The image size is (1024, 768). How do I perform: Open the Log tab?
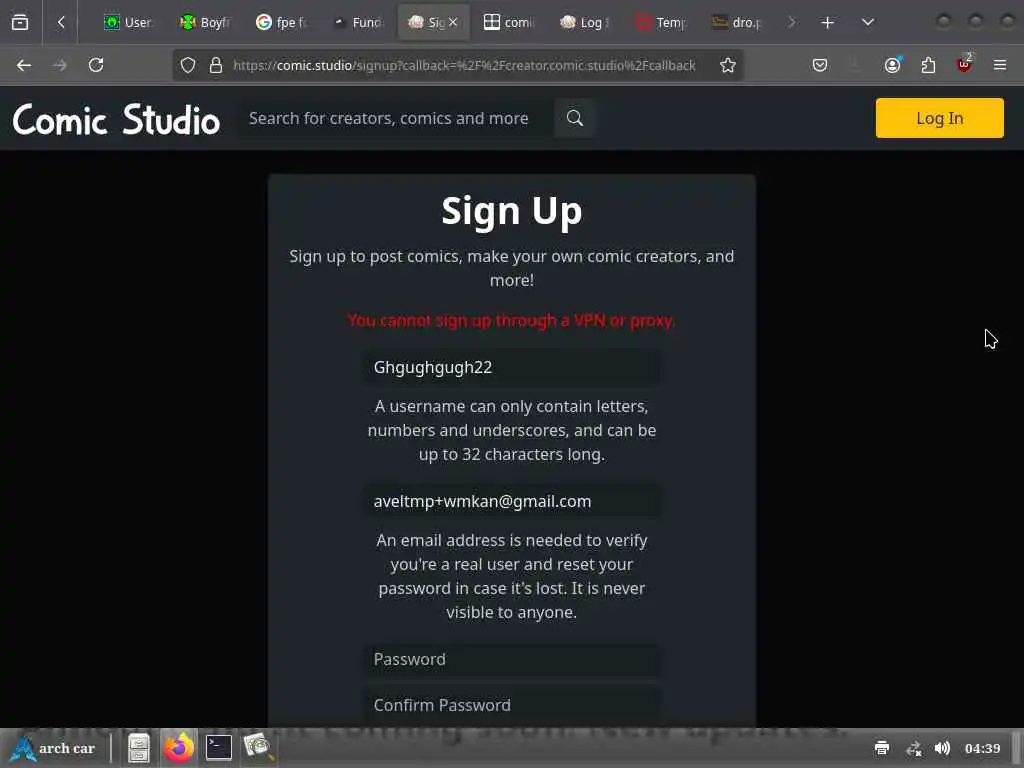585,22
